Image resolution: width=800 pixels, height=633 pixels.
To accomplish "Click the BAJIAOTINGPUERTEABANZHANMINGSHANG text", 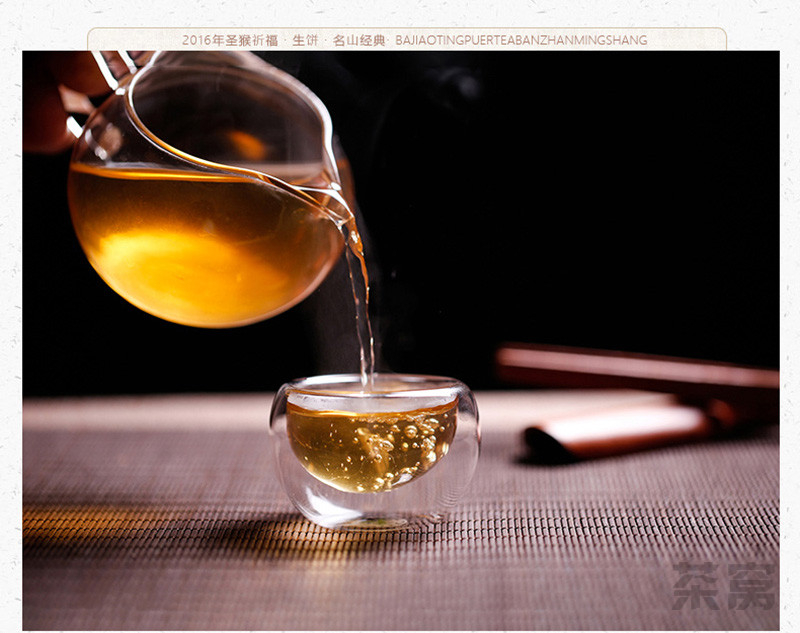I will (520, 40).
